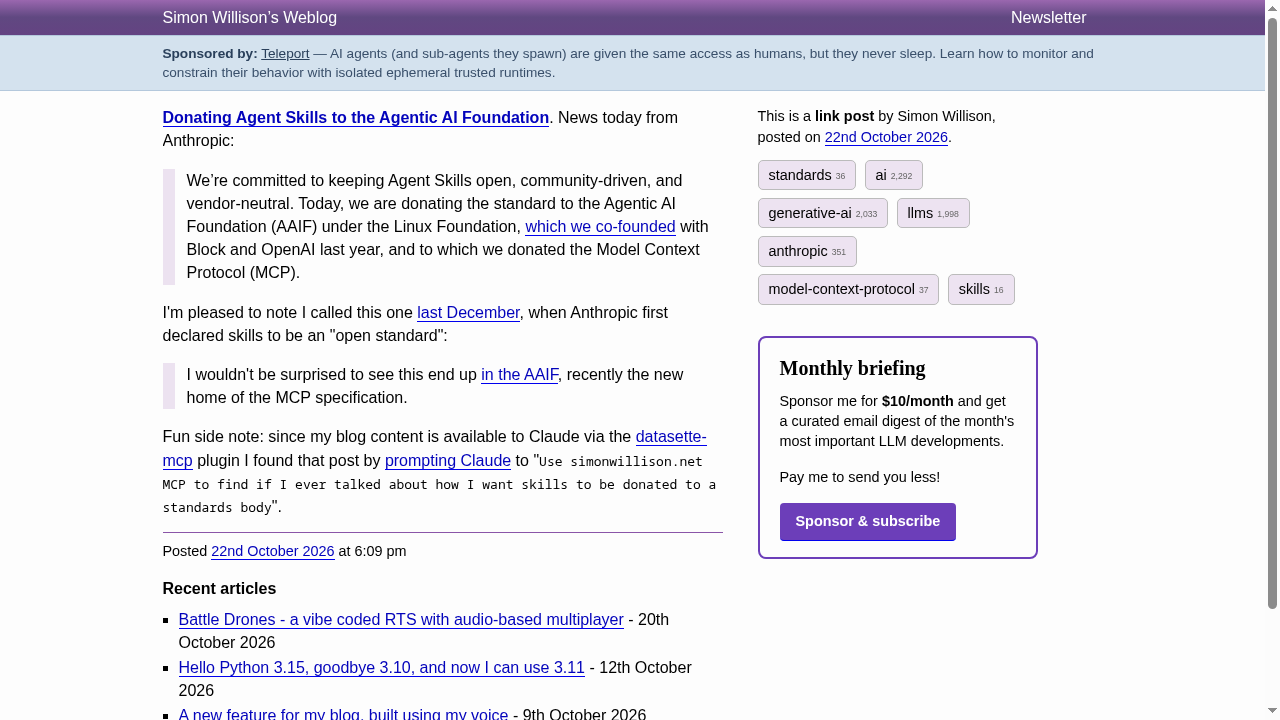Follow the 'prompting Claude' link
The width and height of the screenshot is (1280, 720).
point(448,461)
